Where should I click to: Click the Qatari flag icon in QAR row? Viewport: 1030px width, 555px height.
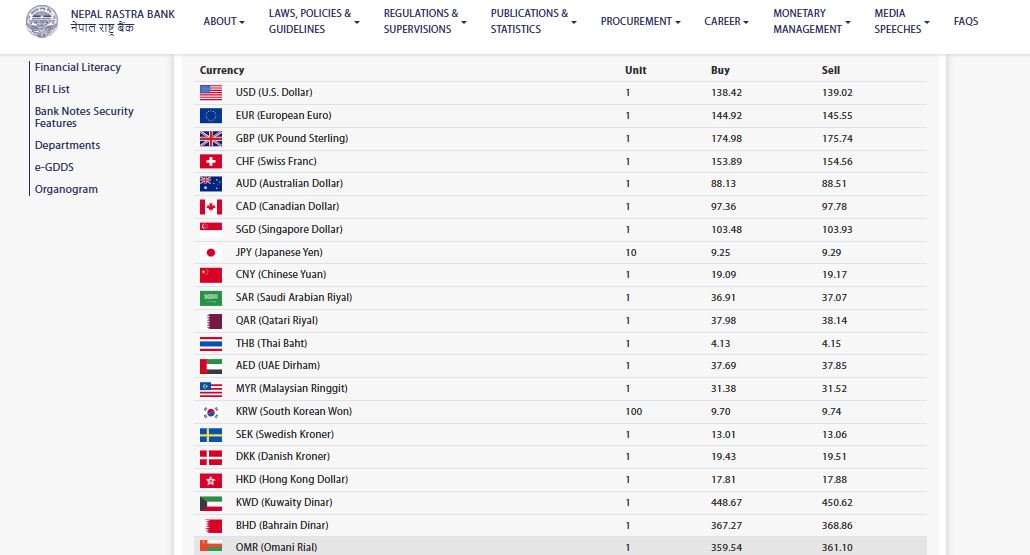pyautogui.click(x=211, y=321)
